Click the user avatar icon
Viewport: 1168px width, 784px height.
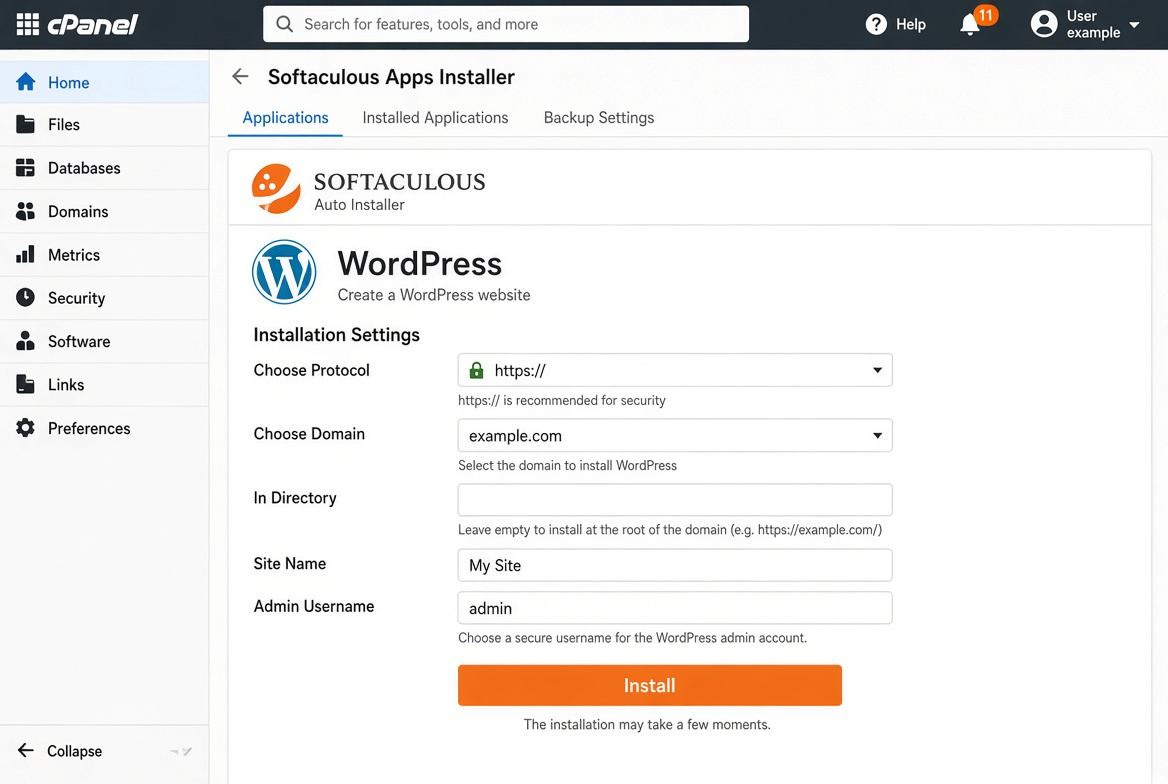(1044, 24)
